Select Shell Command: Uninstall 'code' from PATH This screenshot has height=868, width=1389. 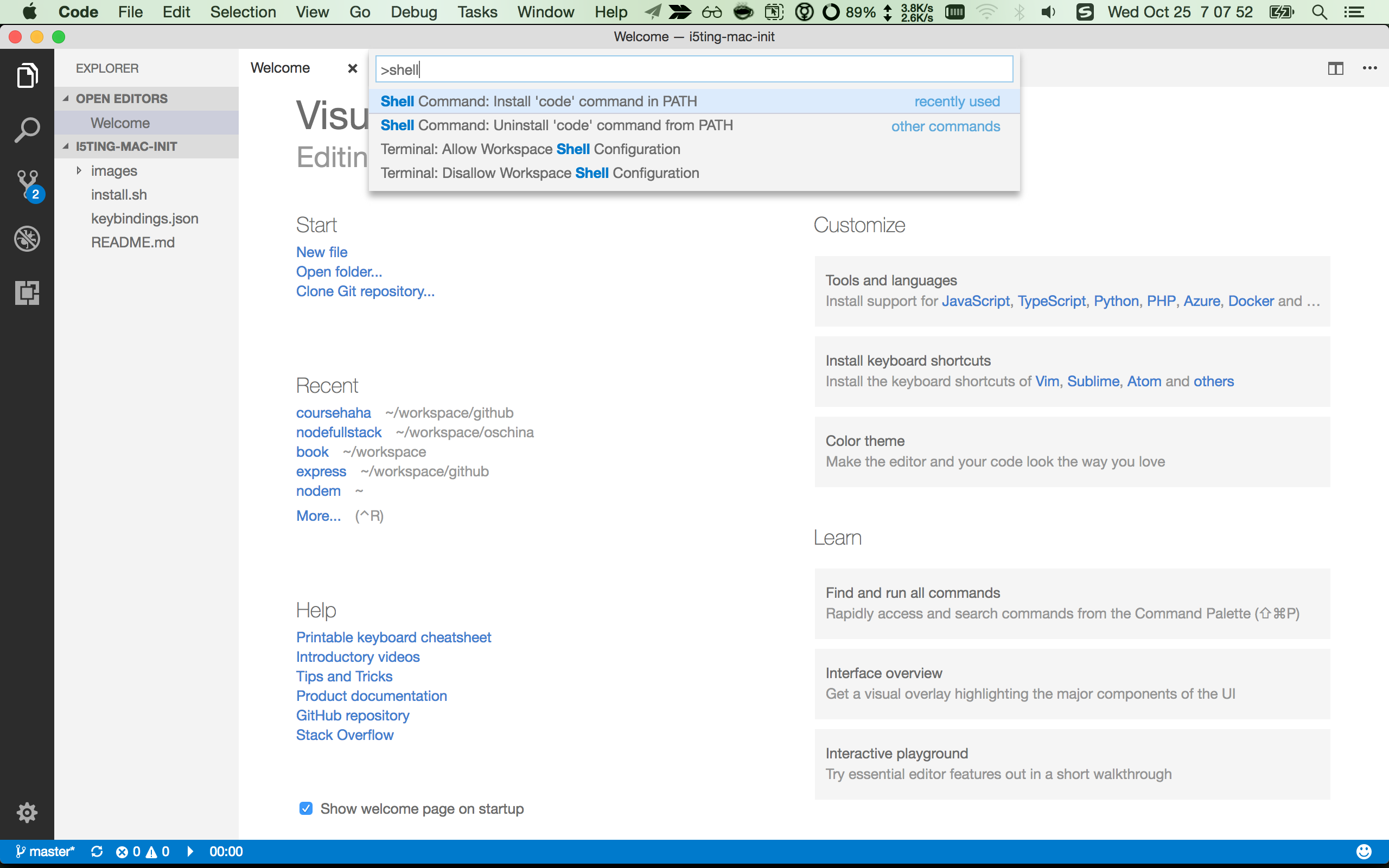tap(556, 125)
